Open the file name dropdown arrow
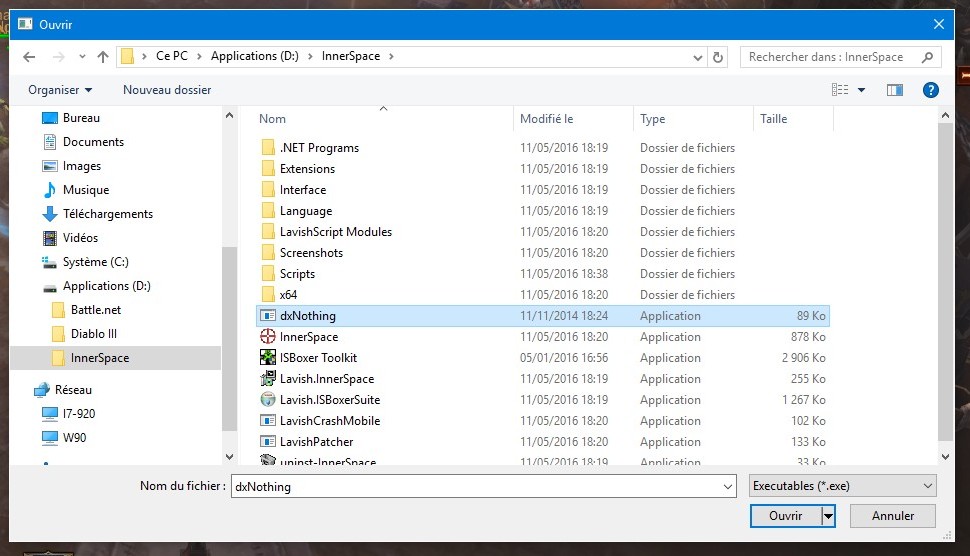 click(x=728, y=487)
